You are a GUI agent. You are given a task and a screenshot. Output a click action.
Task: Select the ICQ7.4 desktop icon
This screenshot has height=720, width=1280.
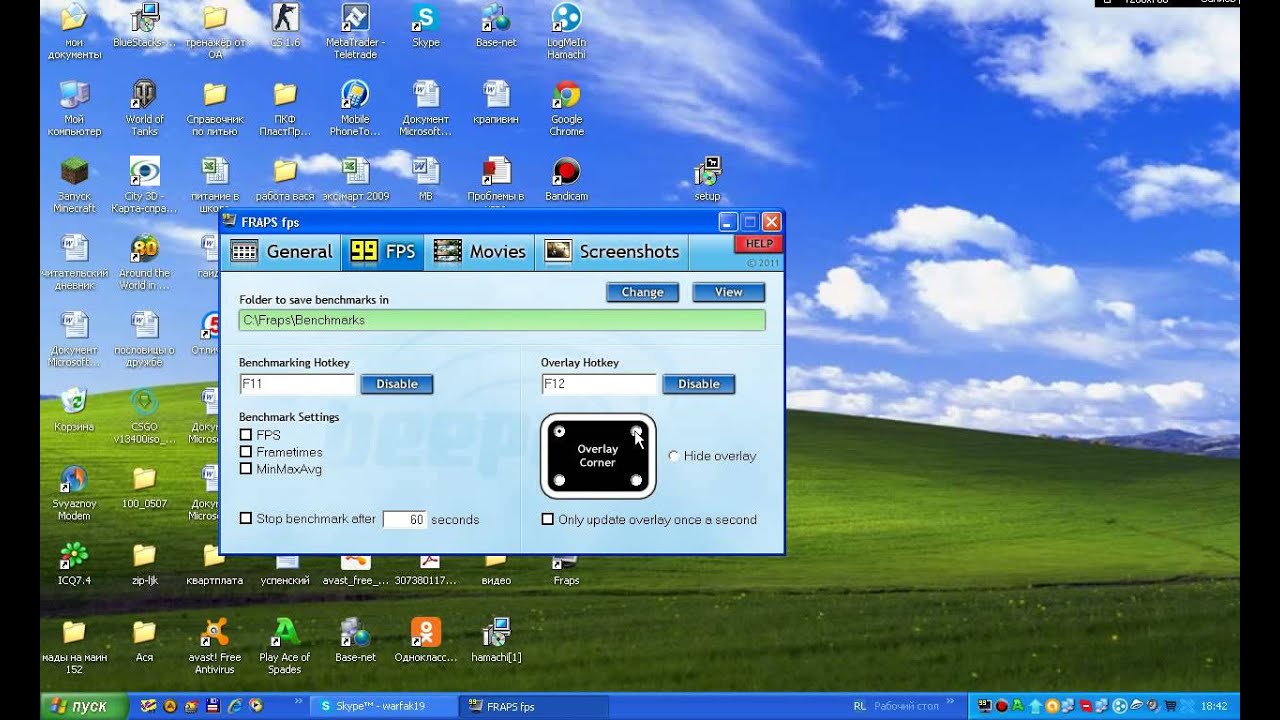(x=74, y=563)
